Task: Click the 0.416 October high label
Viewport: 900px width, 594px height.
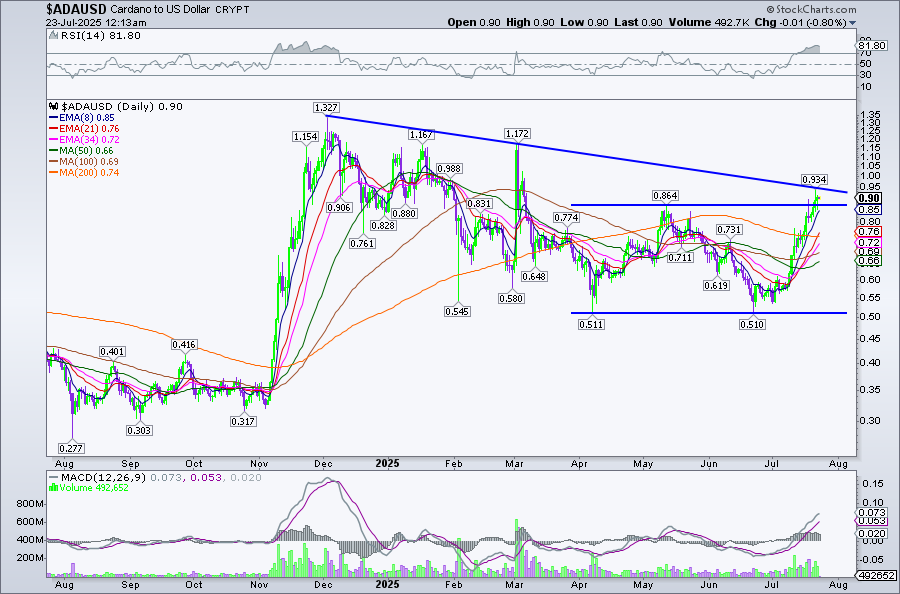Action: 184,345
